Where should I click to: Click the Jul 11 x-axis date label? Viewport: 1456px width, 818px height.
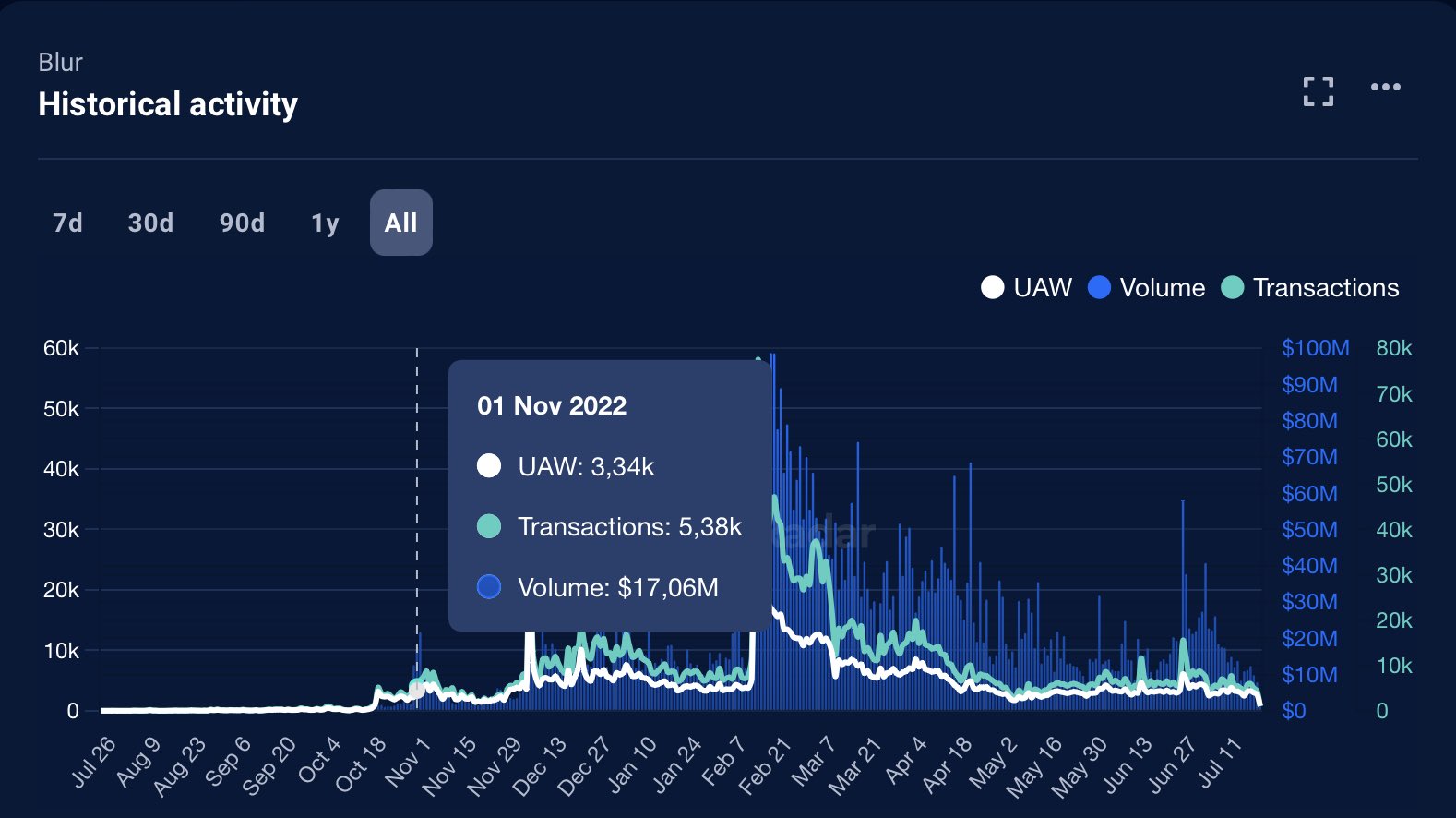(1221, 763)
